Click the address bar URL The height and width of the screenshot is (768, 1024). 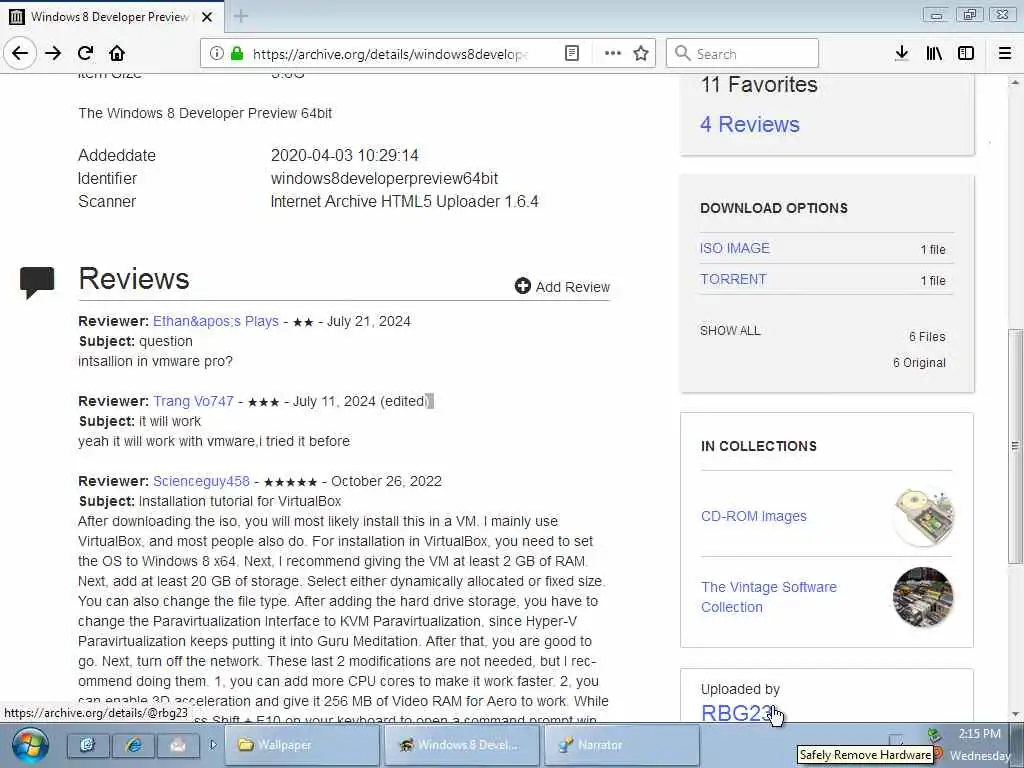(x=389, y=54)
